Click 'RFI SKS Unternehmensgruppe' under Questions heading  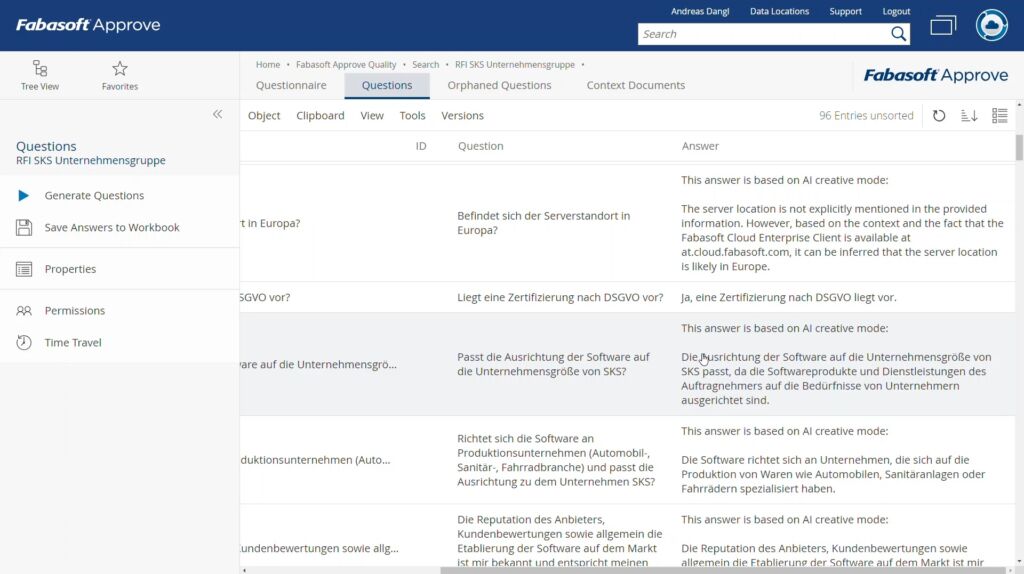coord(91,161)
